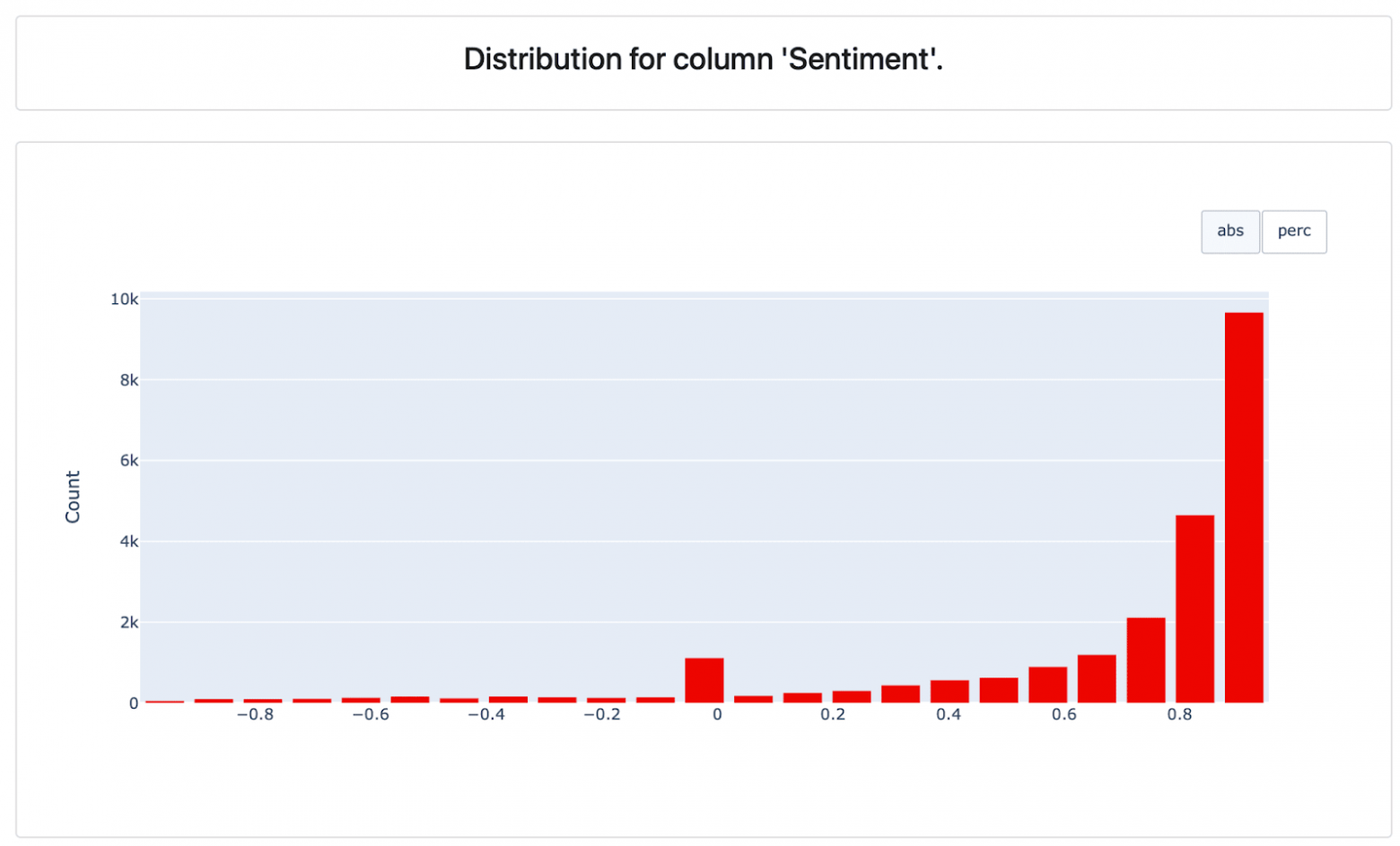Image resolution: width=1400 pixels, height=846 pixels.
Task: Click the red bar just above 2k
Action: pyautogui.click(x=1145, y=659)
